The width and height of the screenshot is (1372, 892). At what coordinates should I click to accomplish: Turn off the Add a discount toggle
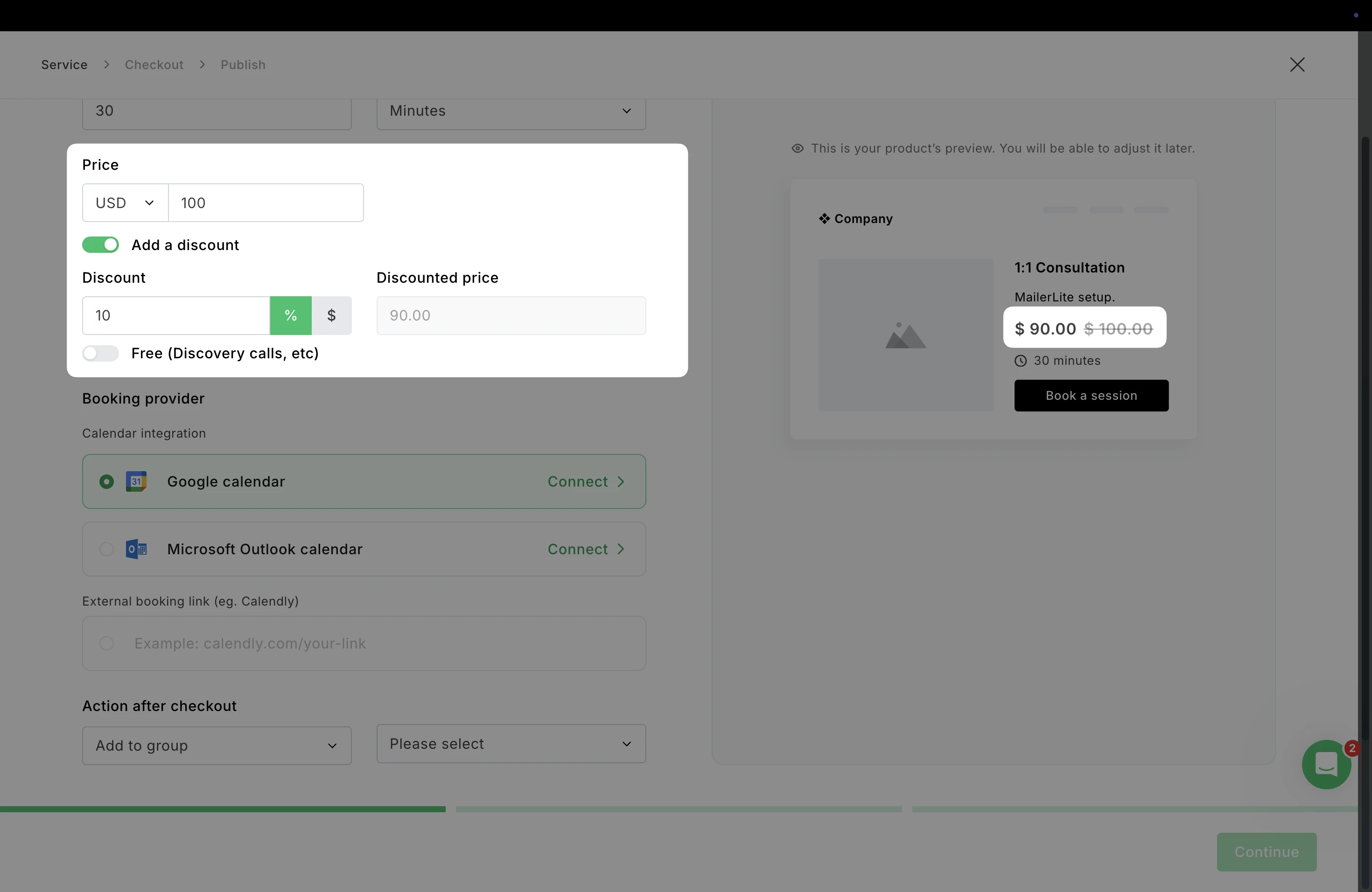(101, 245)
